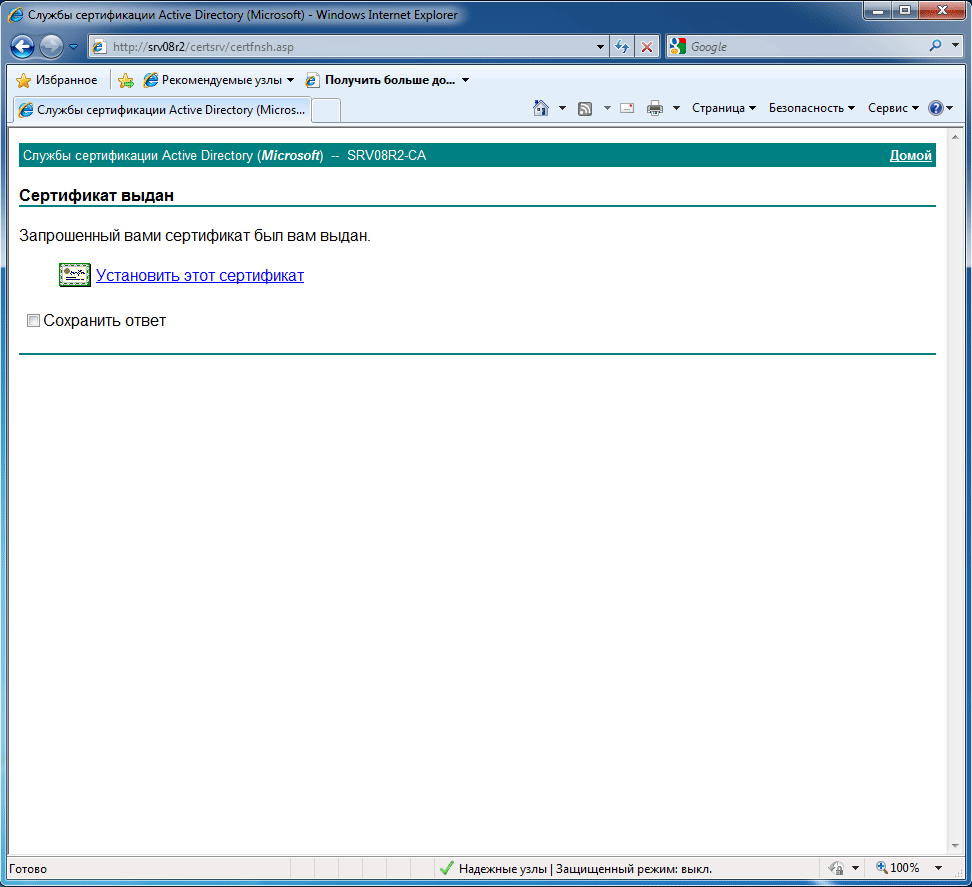This screenshot has height=887, width=972.
Task: Click the Forward navigation arrow
Action: 51,46
